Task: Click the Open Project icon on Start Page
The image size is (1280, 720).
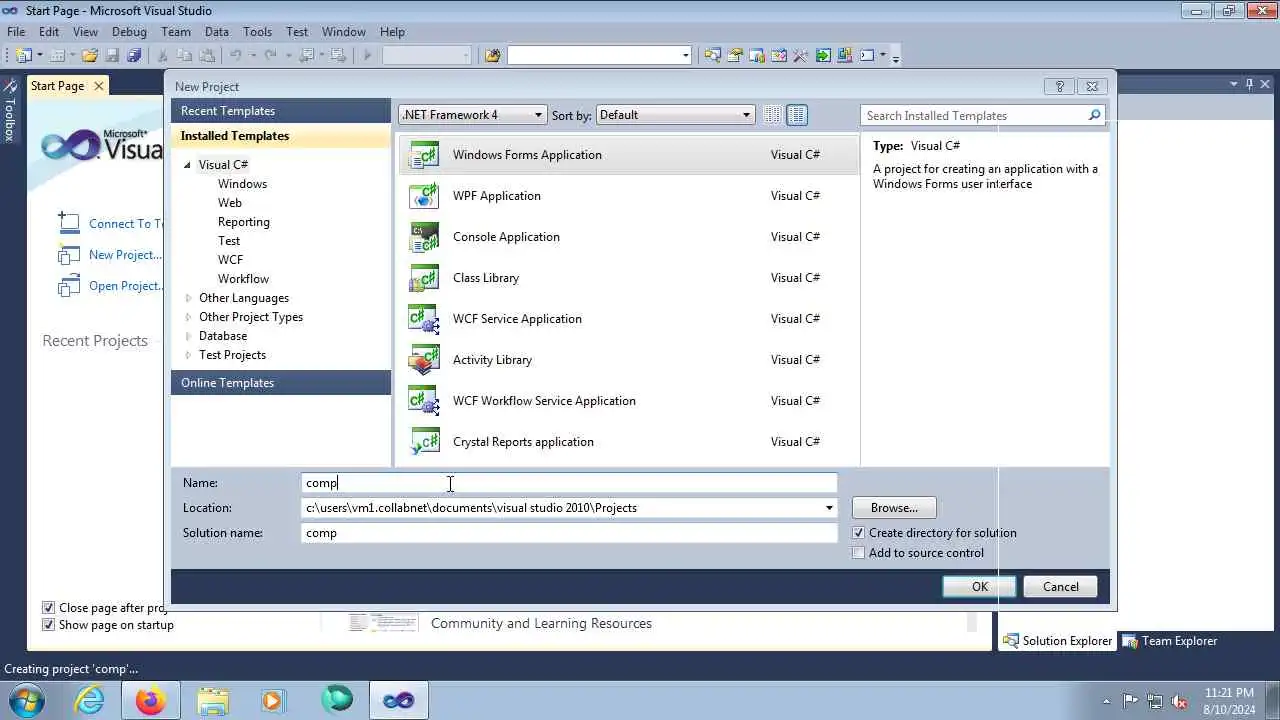Action: click(x=68, y=286)
